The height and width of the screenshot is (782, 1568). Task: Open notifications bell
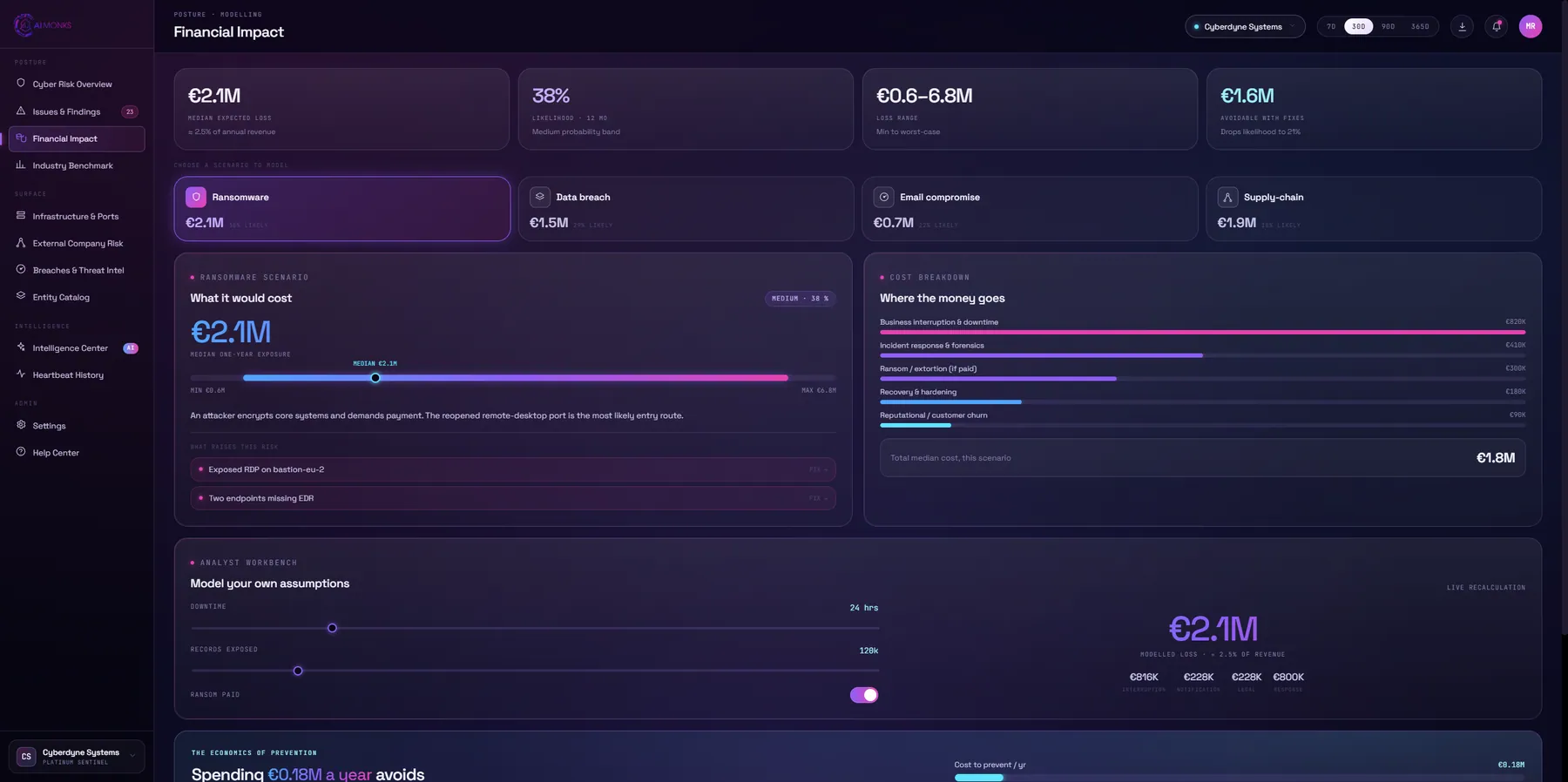tap(1497, 26)
